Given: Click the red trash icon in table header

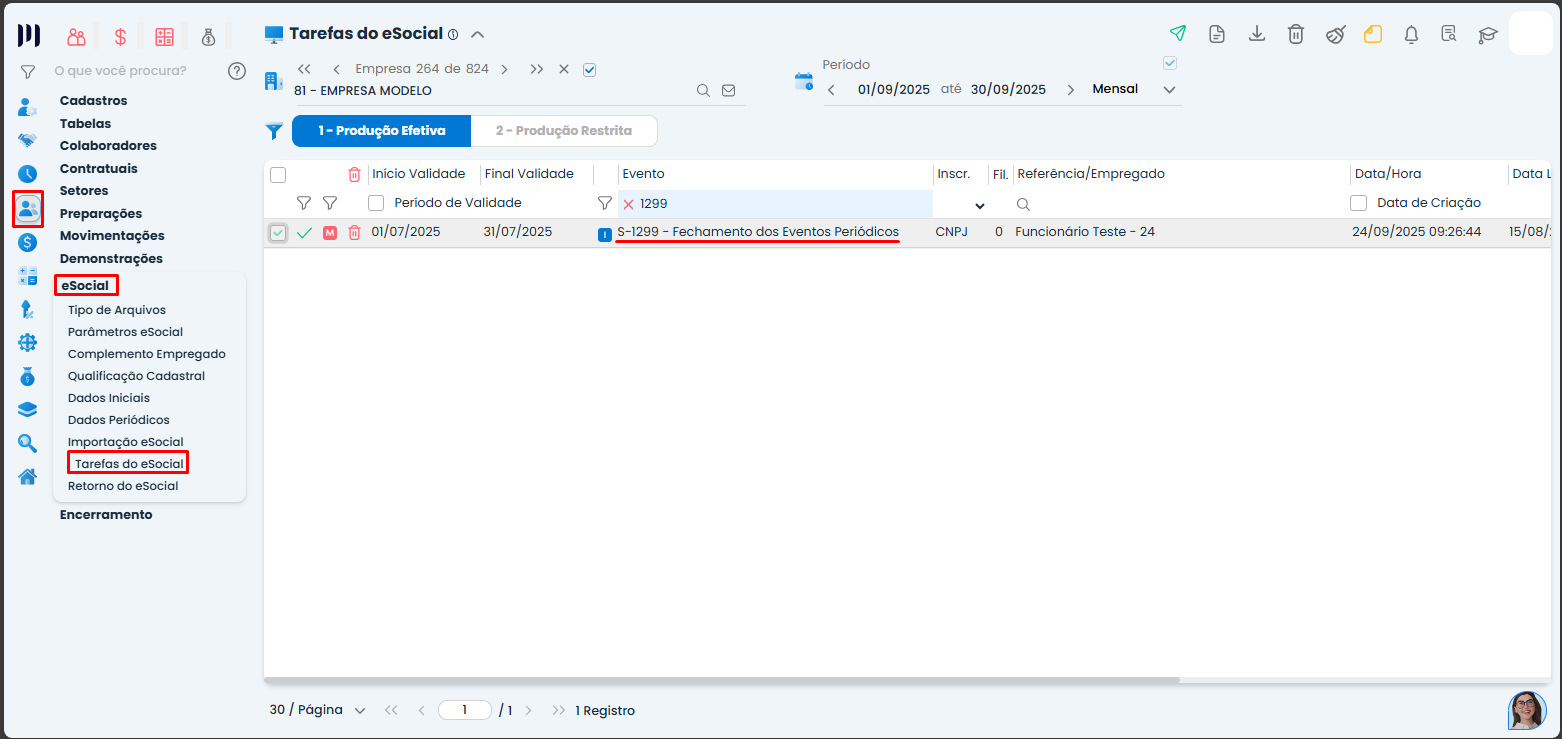Looking at the screenshot, I should pos(354,174).
